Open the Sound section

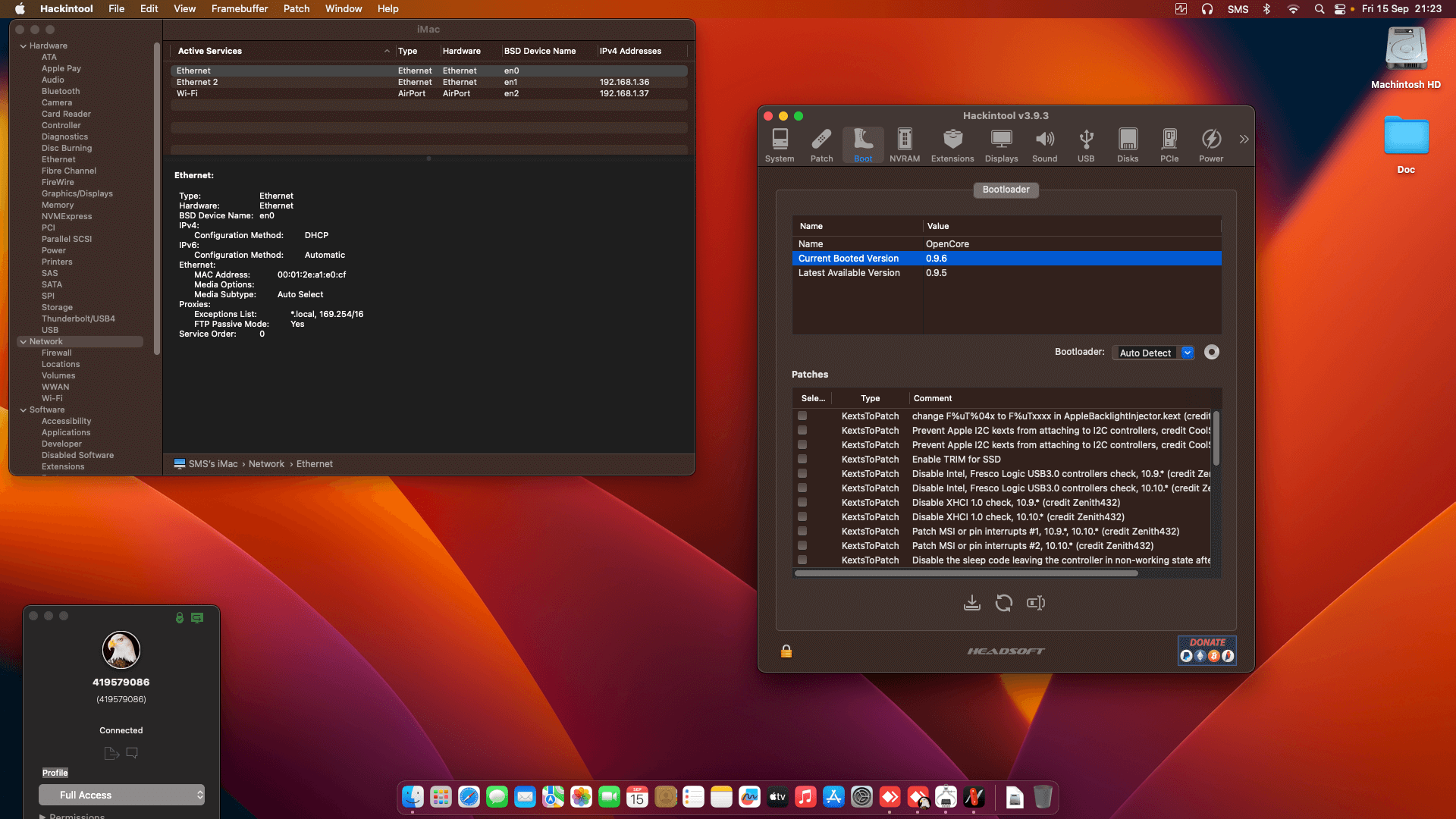tap(1044, 144)
